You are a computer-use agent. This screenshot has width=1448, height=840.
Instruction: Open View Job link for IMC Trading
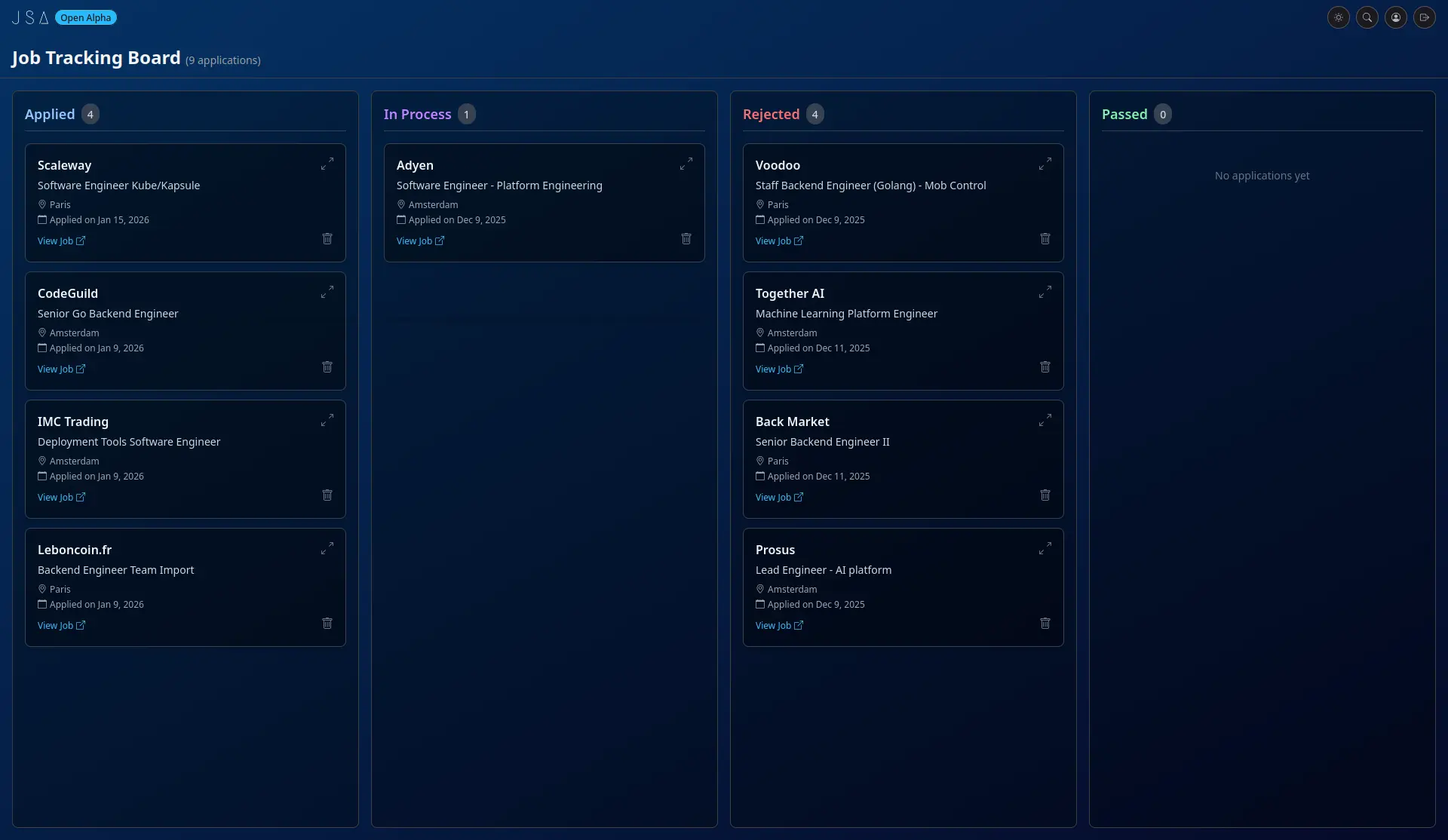(x=61, y=498)
